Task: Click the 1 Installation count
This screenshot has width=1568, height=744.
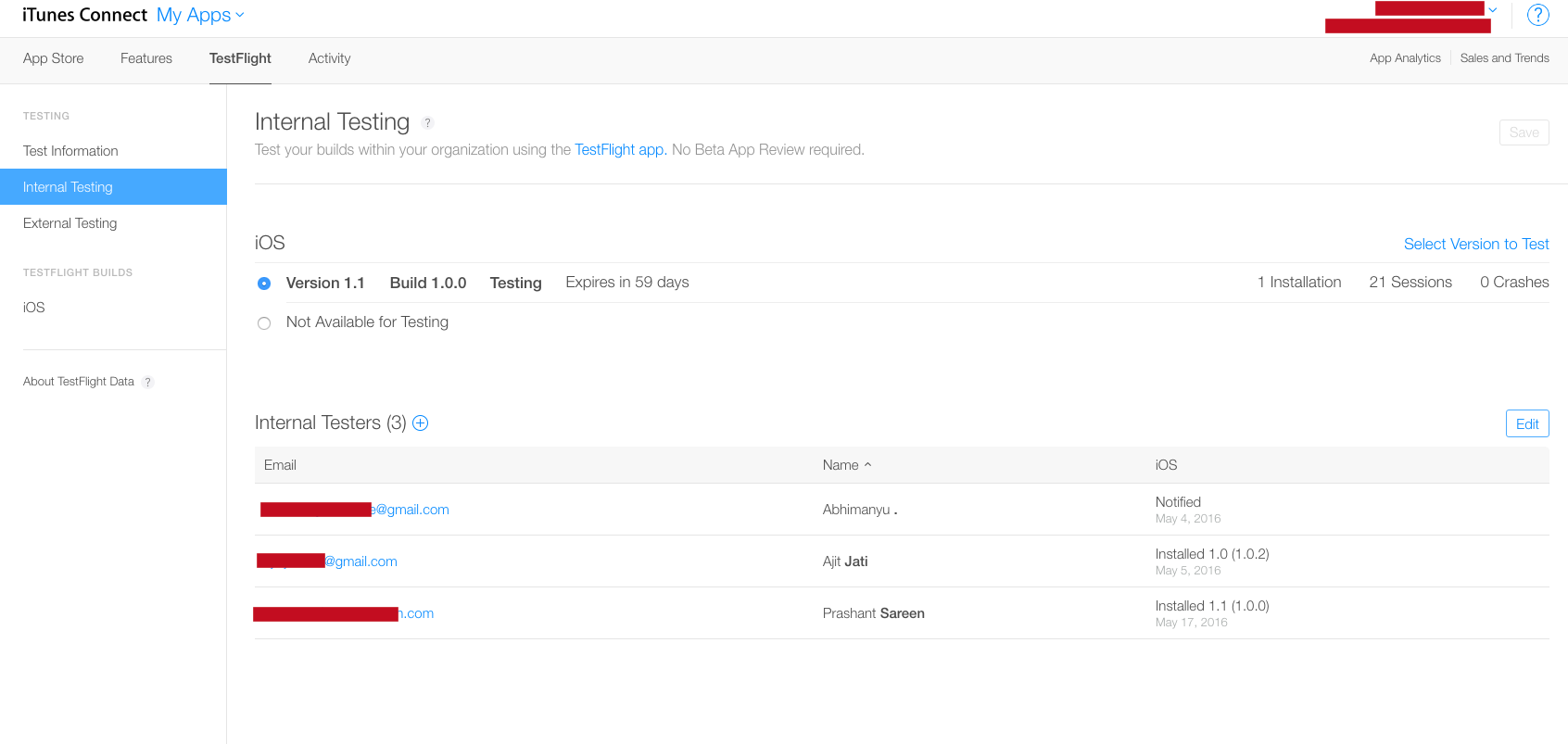Action: click(x=1299, y=283)
